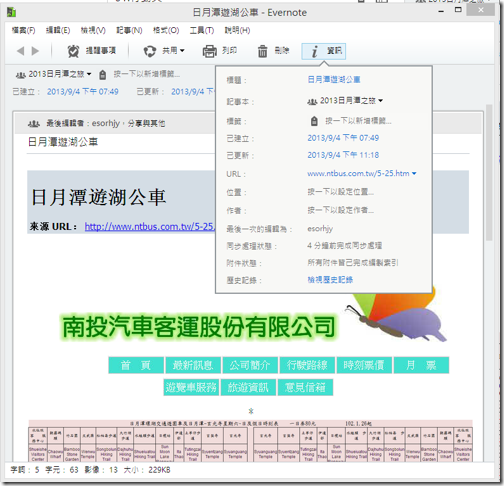504x486 pixels.
Task: Open the 記事(N) menu
Action: (129, 30)
